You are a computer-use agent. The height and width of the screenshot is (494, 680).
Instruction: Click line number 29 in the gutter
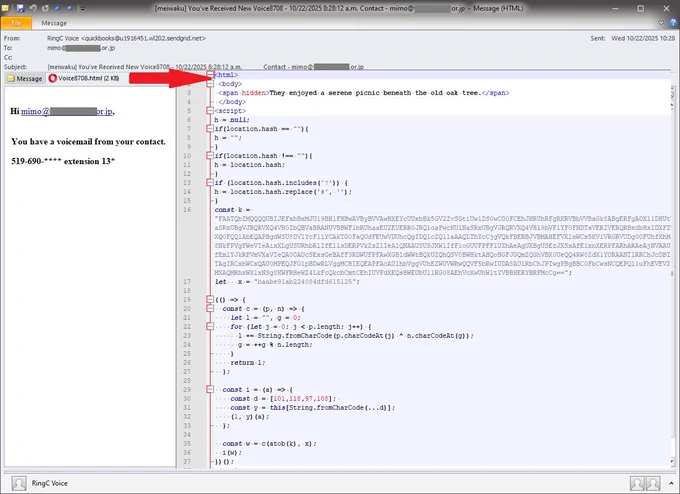pyautogui.click(x=187, y=389)
